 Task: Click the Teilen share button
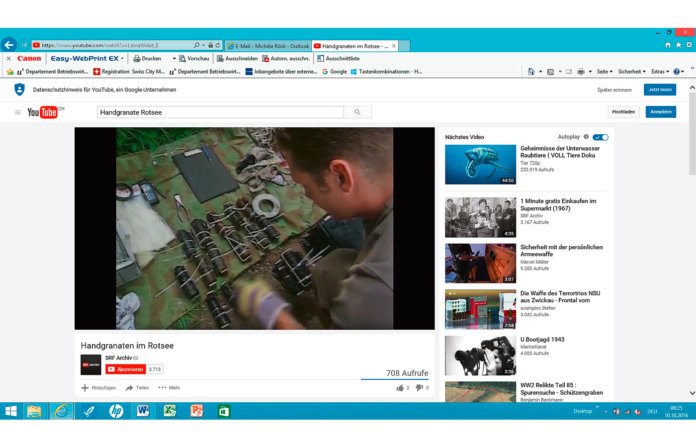137,388
